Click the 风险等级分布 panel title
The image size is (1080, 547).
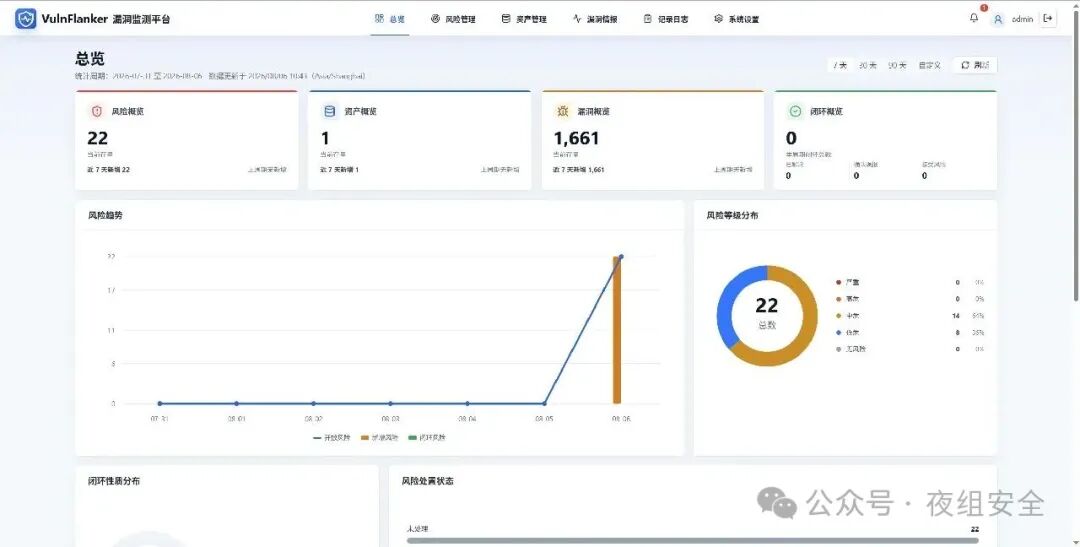click(x=732, y=216)
